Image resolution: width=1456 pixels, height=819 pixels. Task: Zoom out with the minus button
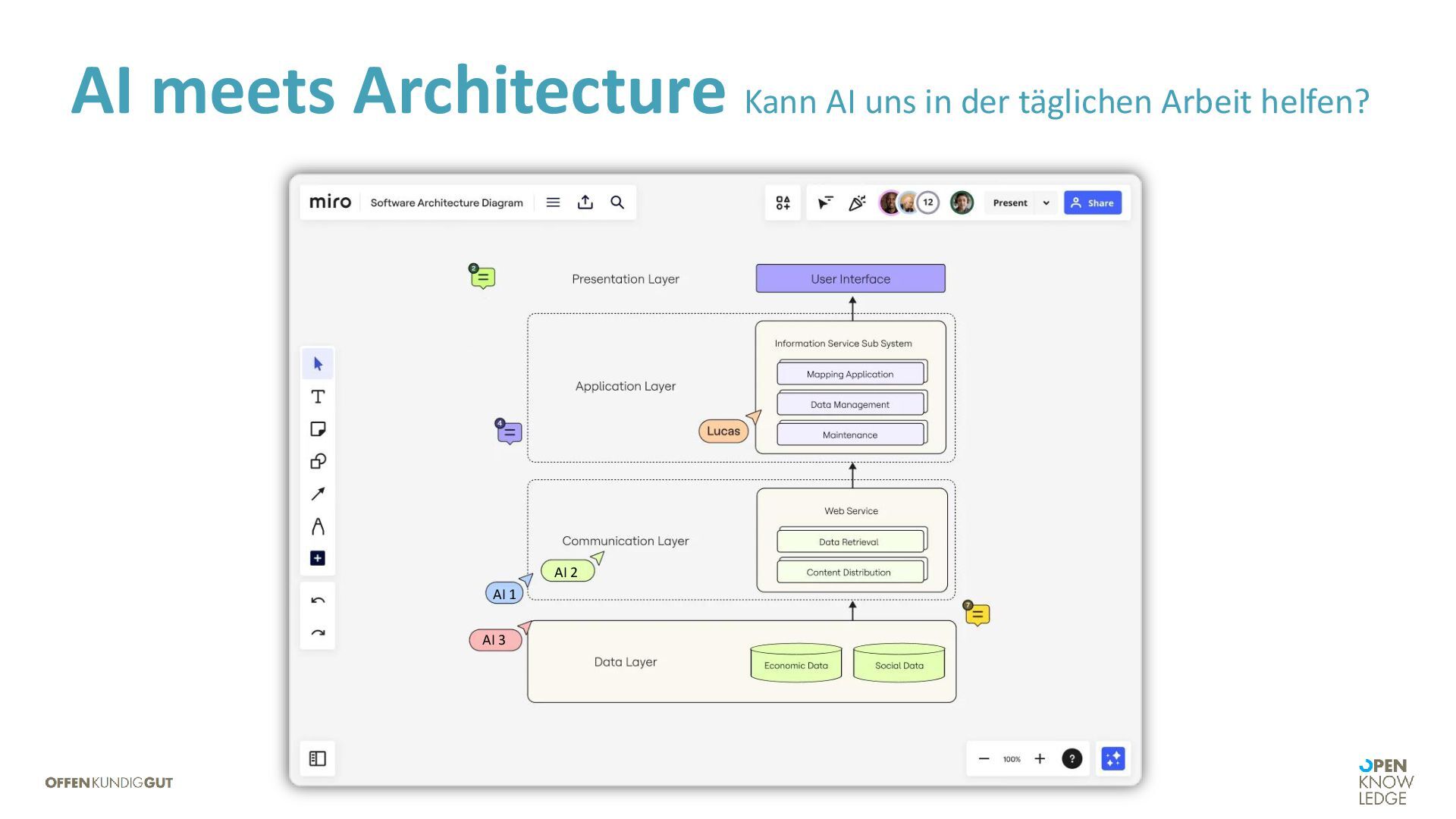pos(984,759)
